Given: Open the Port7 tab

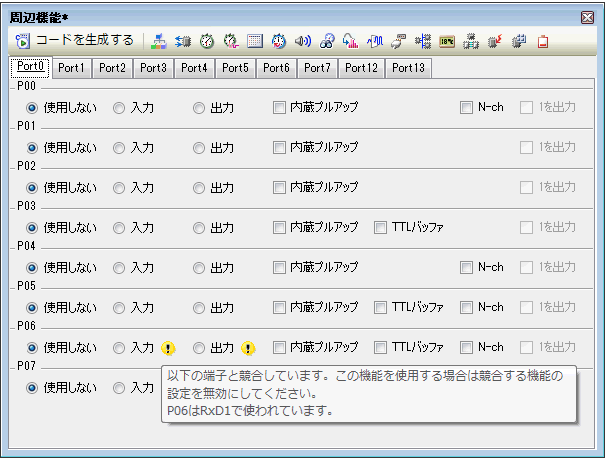Looking at the screenshot, I should tap(318, 68).
